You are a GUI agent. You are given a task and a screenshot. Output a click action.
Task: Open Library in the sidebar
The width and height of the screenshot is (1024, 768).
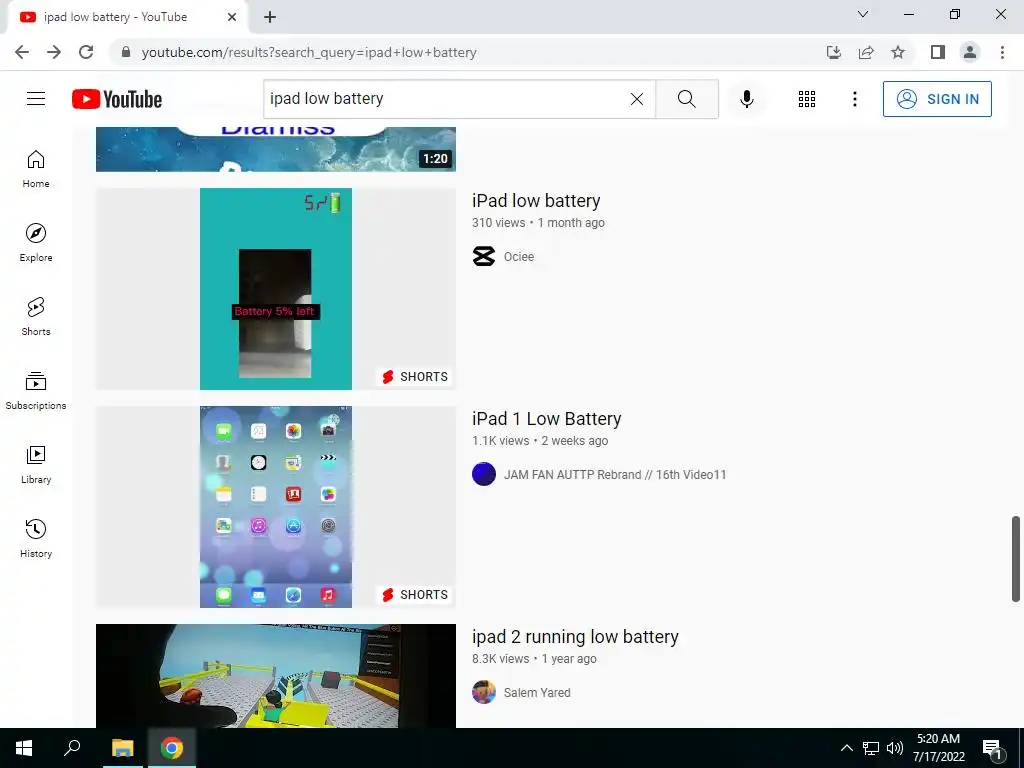(x=36, y=464)
